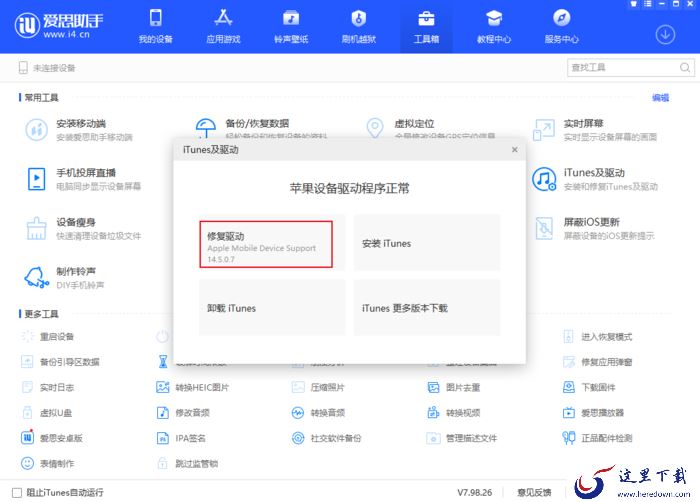Open the 教程中心 tab
700x502 pixels.
[x=494, y=27]
